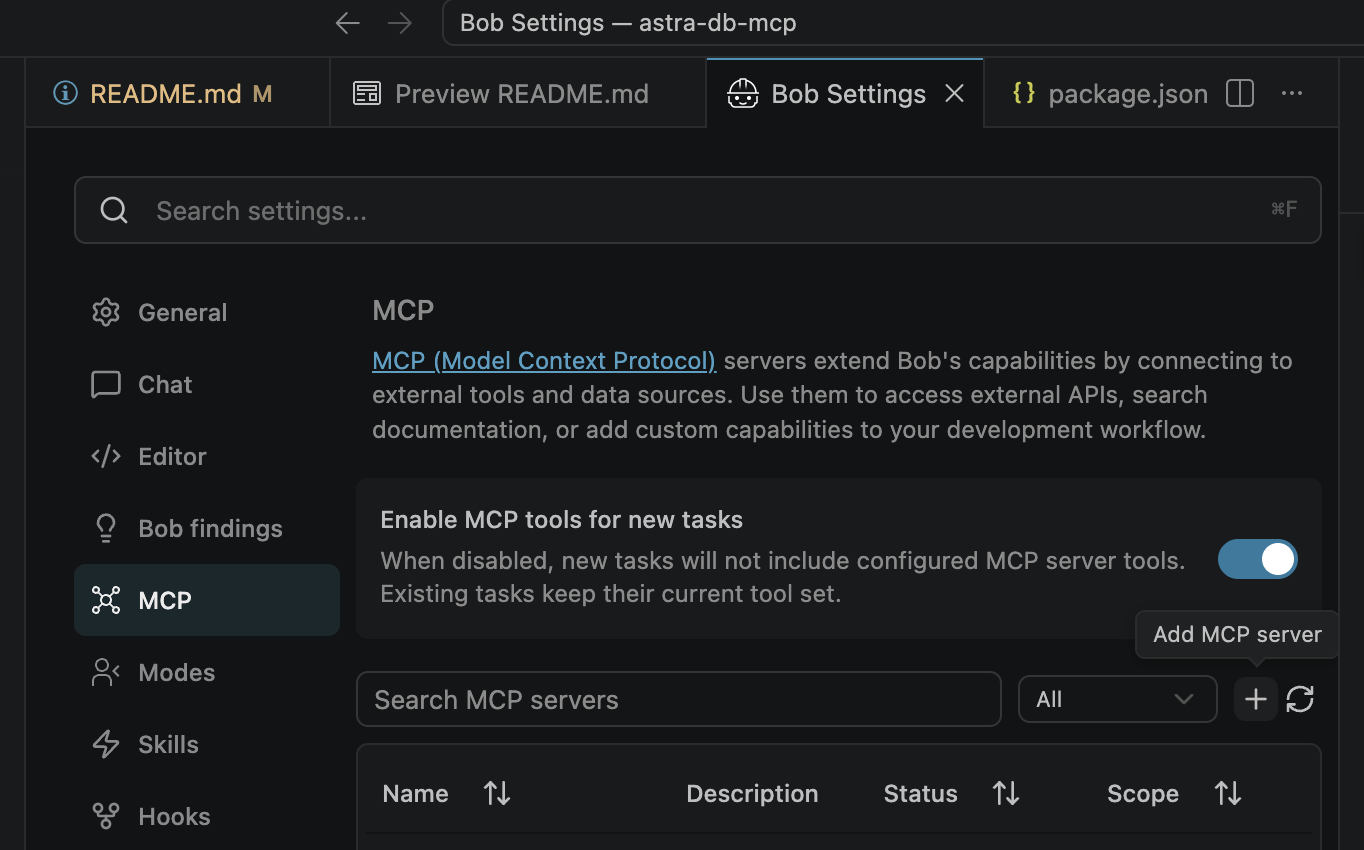Image resolution: width=1364 pixels, height=850 pixels.
Task: Click the Description column header
Action: click(x=752, y=794)
